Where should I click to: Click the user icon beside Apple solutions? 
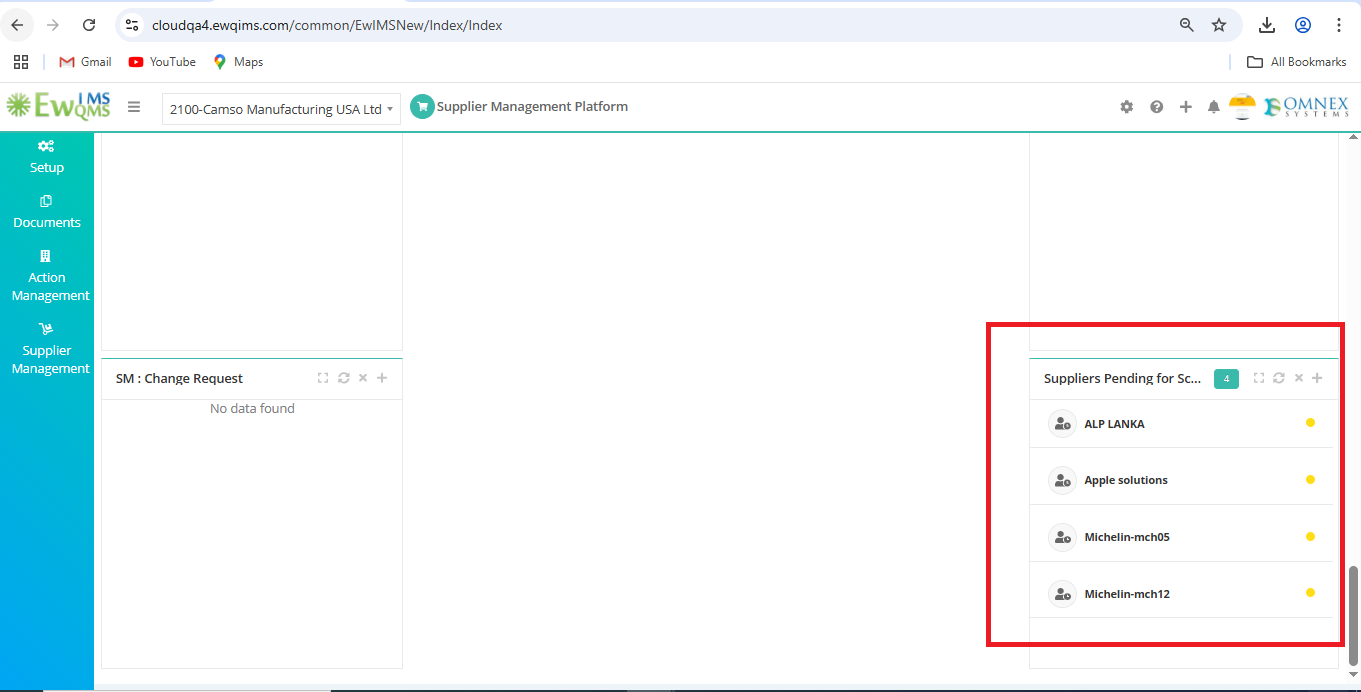pyautogui.click(x=1062, y=480)
